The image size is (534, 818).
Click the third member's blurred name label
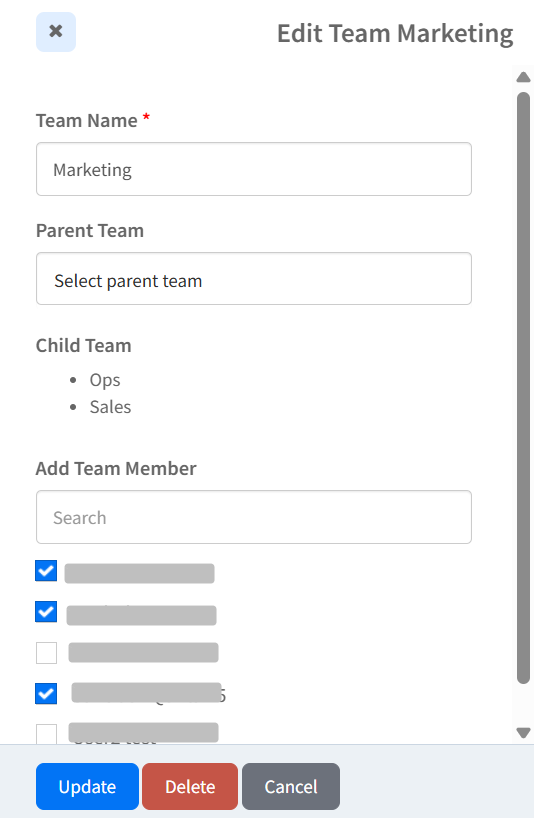point(143,653)
